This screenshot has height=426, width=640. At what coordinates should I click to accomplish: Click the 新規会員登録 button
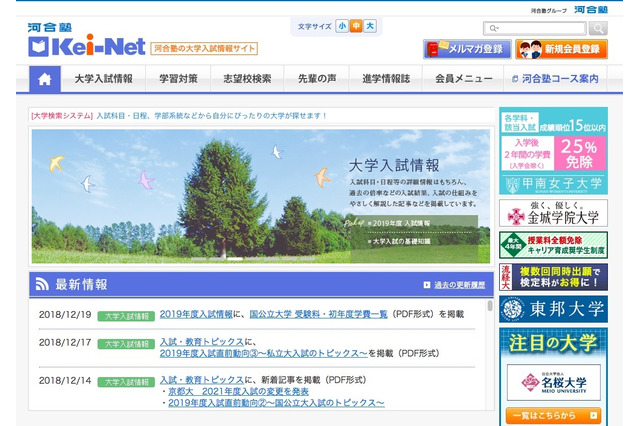561,49
